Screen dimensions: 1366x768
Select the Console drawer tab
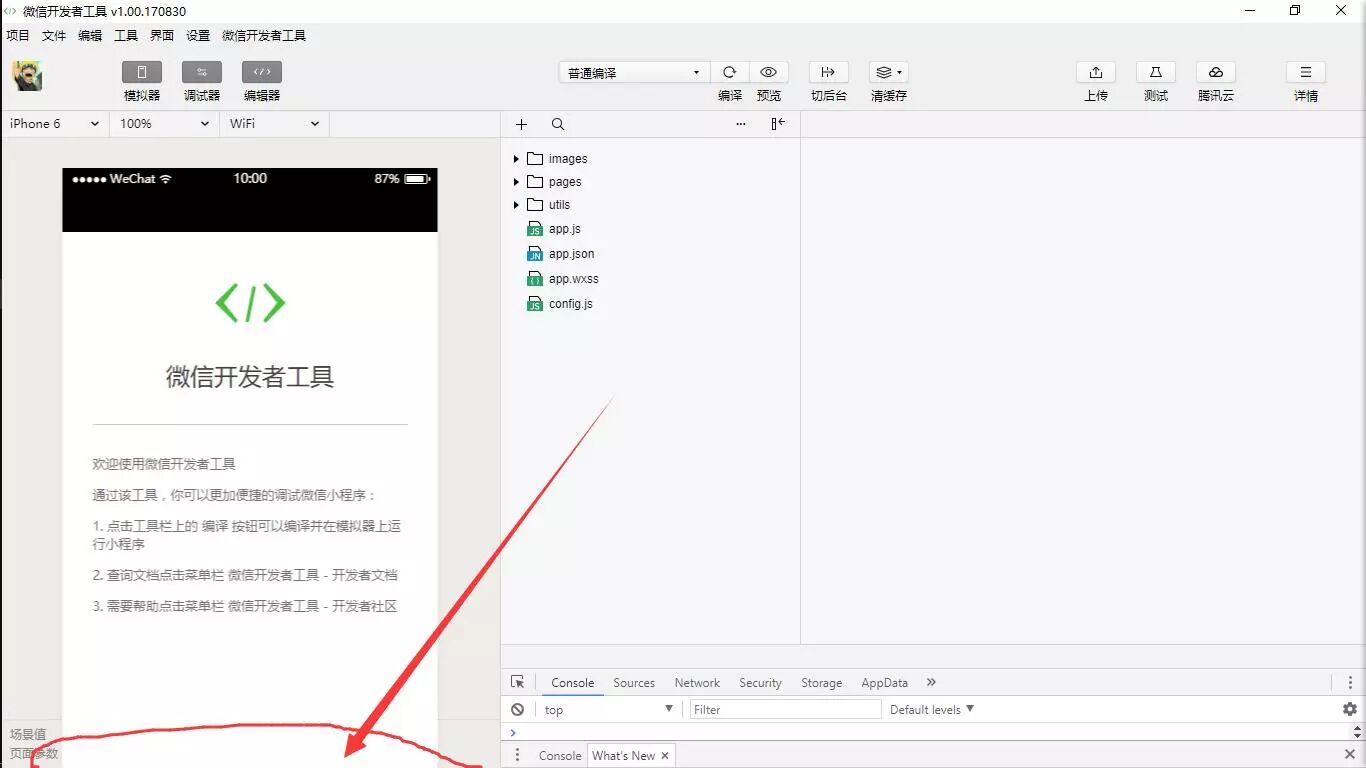click(560, 756)
